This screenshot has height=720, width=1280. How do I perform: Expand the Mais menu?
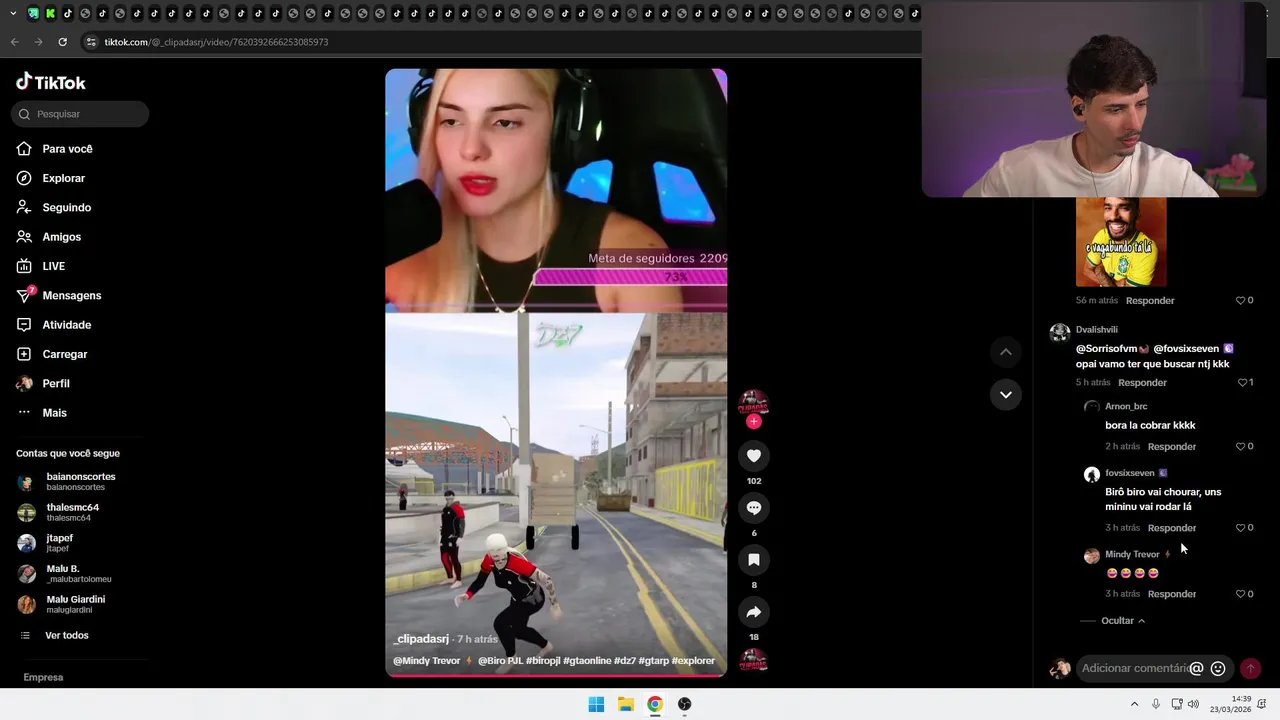[x=54, y=413]
